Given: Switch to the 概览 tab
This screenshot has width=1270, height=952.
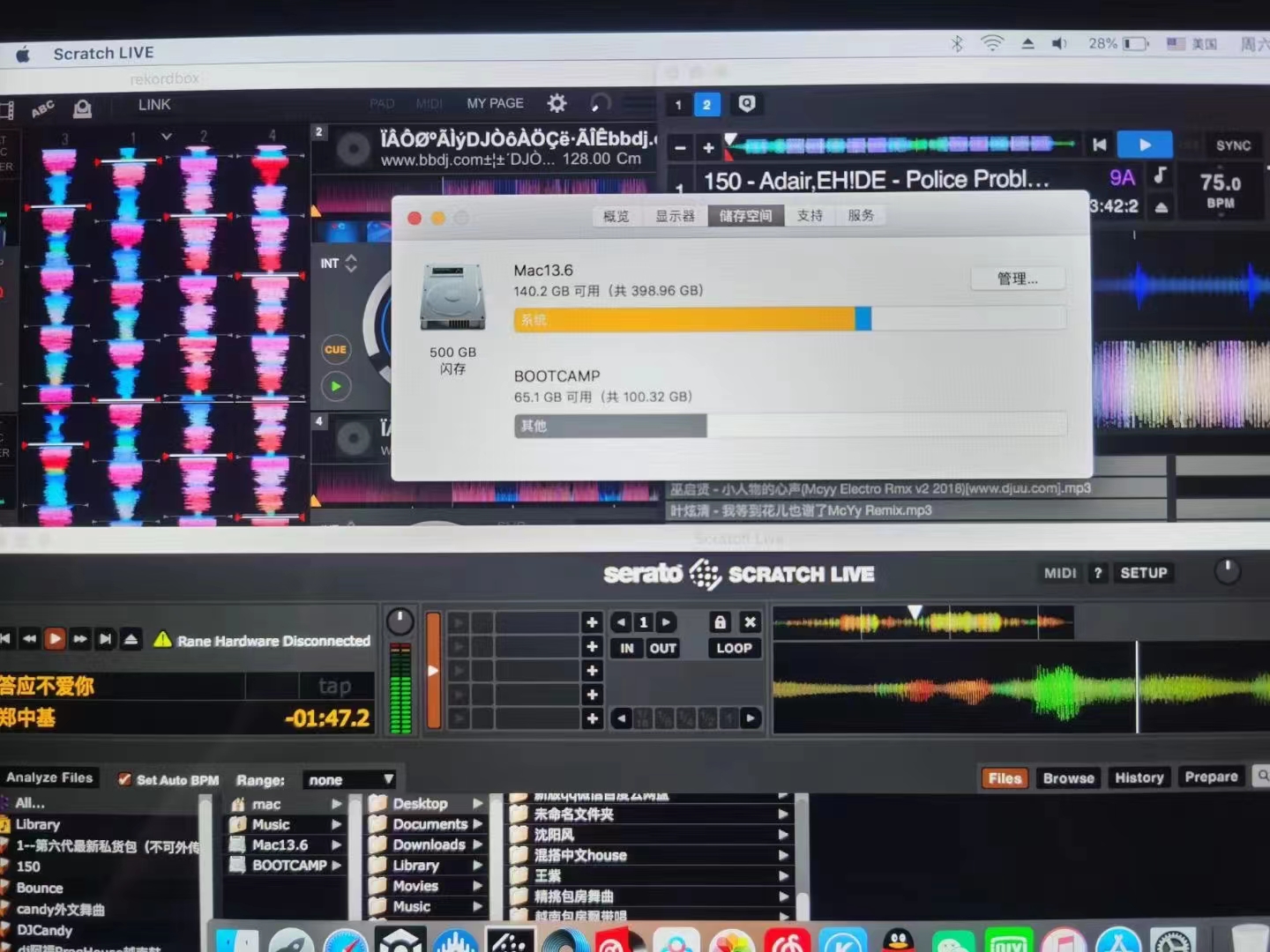Looking at the screenshot, I should click(x=616, y=216).
